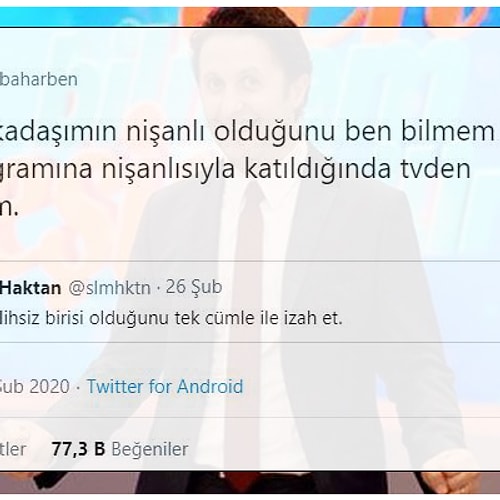Open the Beğeniler likes list
Screen dimensions: 500x500
click(150, 449)
